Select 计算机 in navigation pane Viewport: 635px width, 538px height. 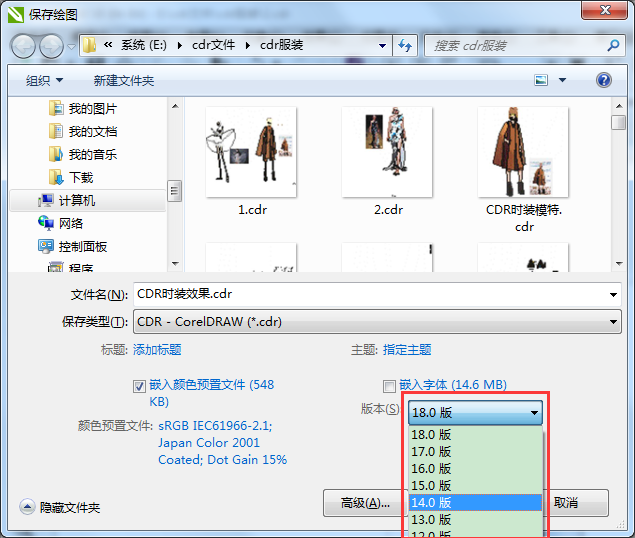pos(87,200)
